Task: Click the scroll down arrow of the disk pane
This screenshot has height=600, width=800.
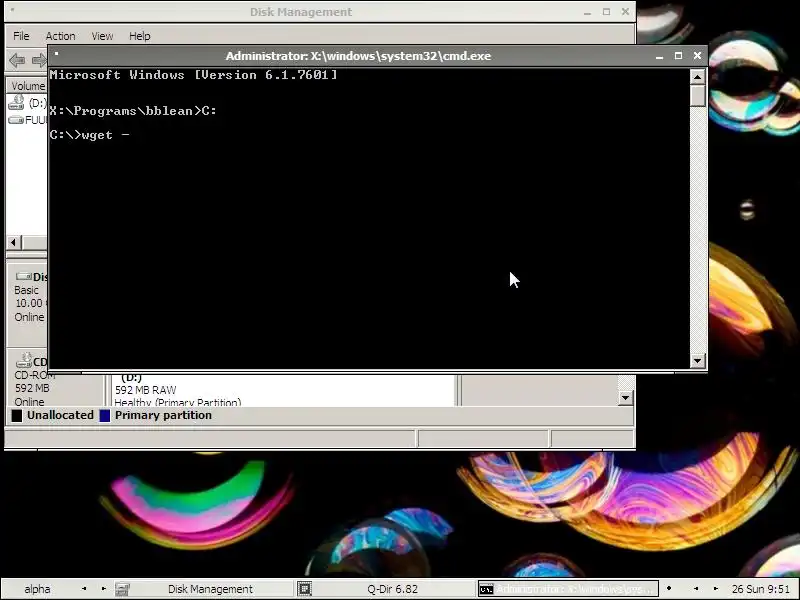Action: [626, 397]
